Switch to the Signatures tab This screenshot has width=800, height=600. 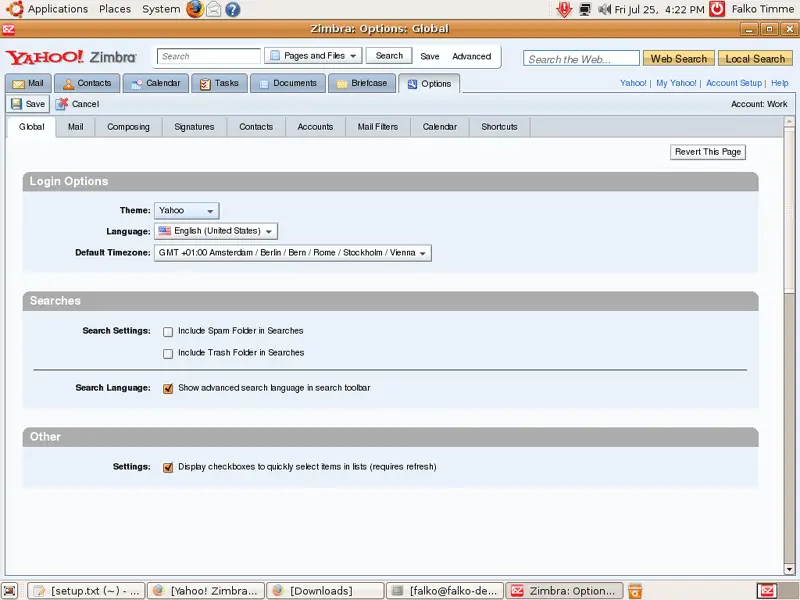(194, 127)
